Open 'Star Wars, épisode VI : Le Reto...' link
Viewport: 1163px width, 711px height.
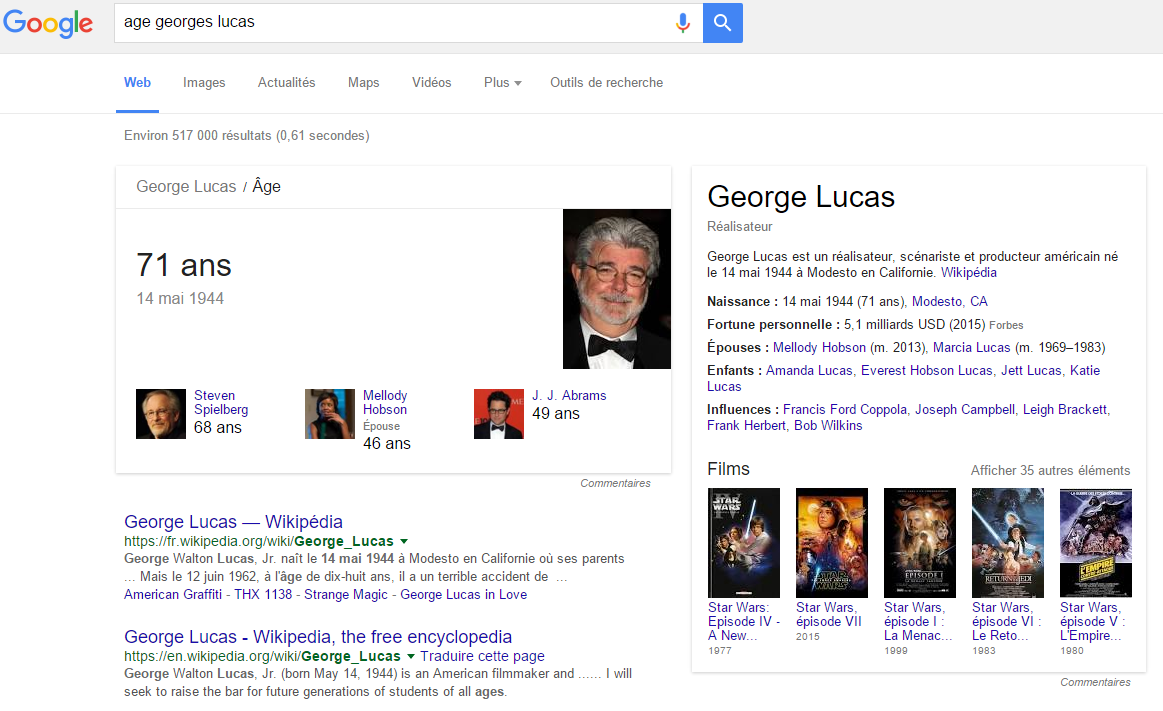[1007, 621]
